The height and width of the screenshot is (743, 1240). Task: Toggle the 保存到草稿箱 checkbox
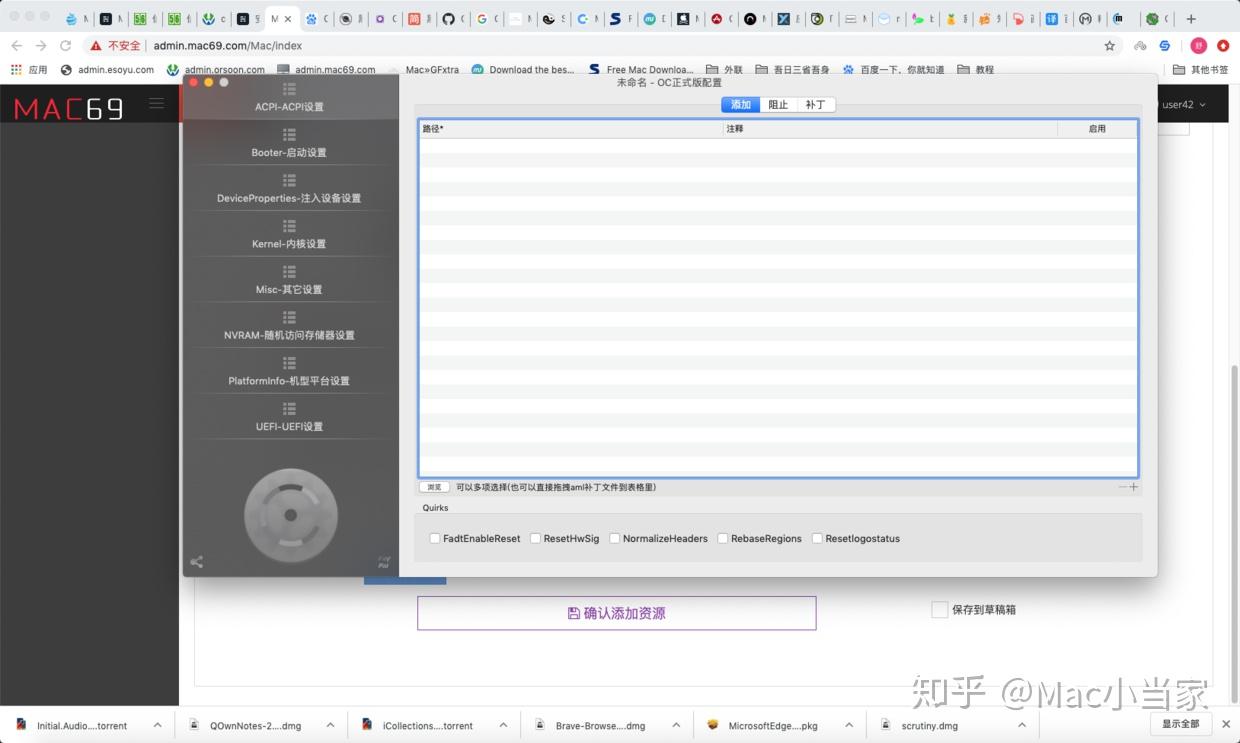click(939, 609)
